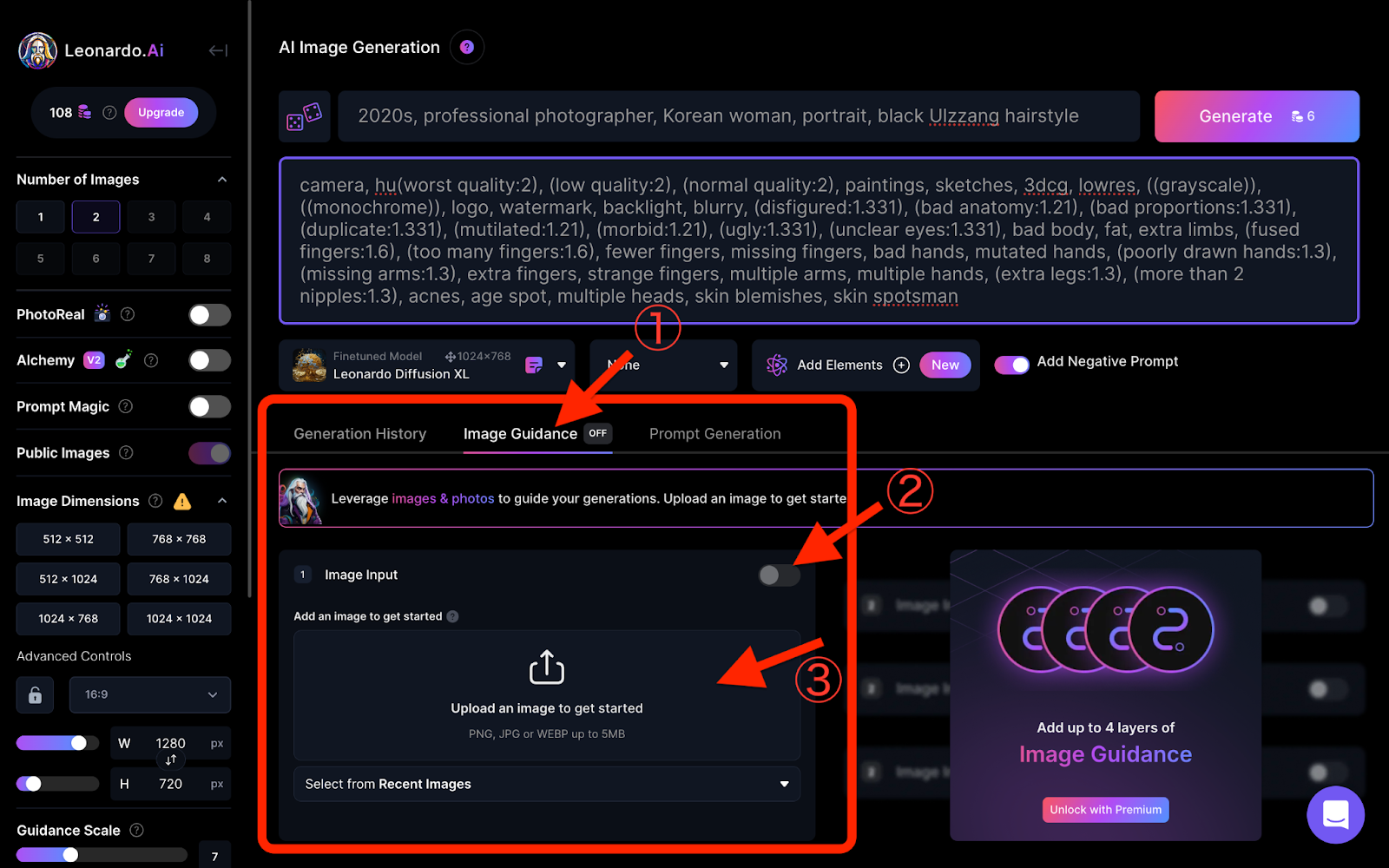Open the 16:9 aspect ratio dropdown
This screenshot has height=868, width=1389.
click(x=149, y=695)
